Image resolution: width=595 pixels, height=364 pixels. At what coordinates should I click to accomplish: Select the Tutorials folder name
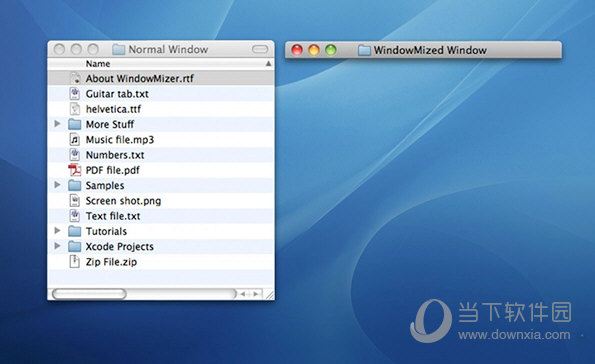point(106,231)
